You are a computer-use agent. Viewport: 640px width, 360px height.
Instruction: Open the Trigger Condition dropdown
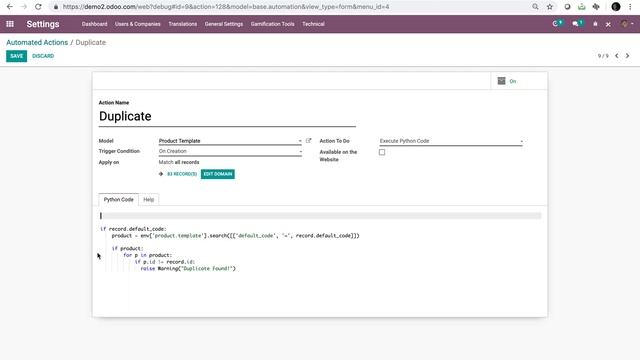[230, 151]
